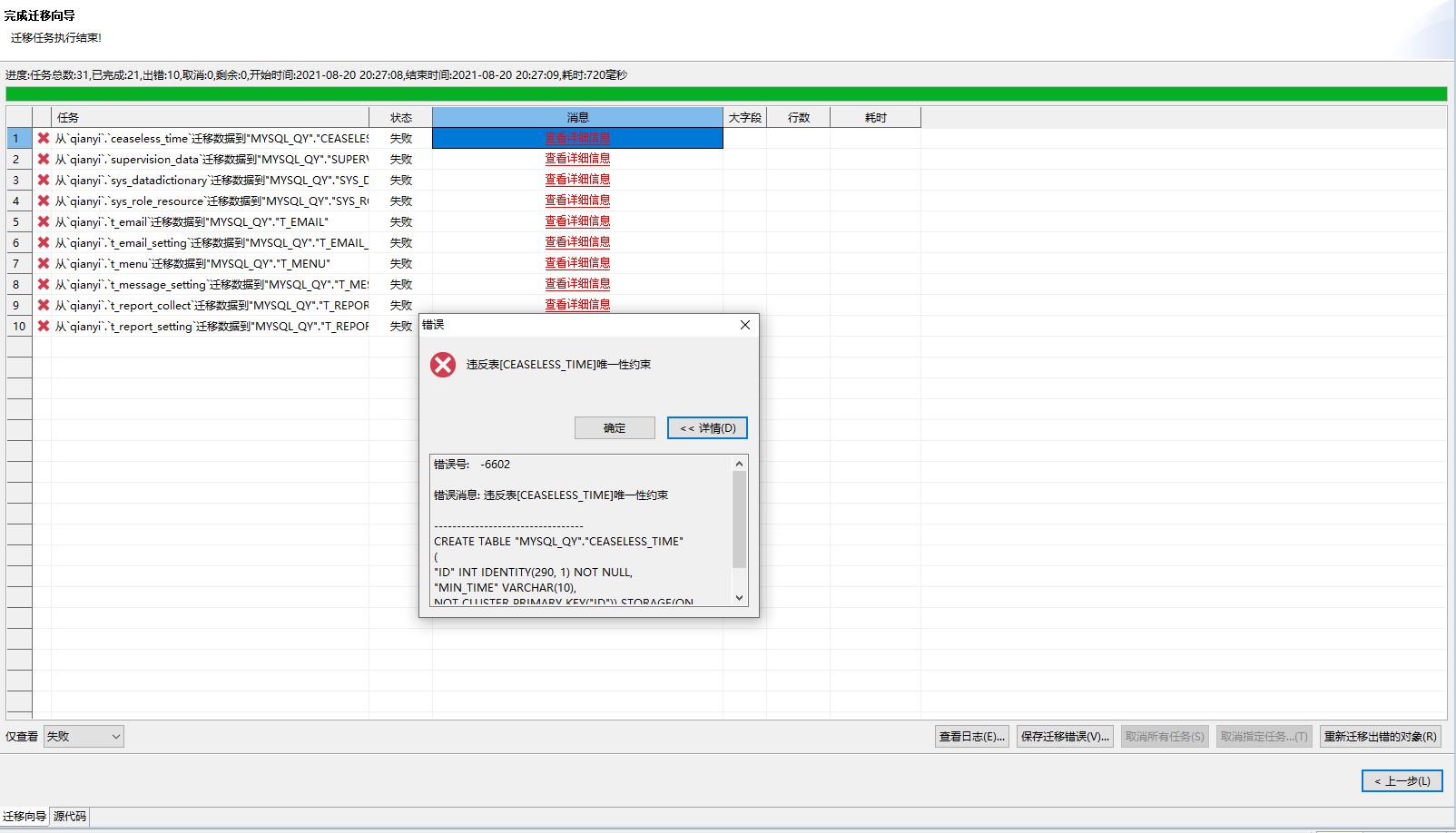Click the error icon beside sys_datadictionary task
Viewport: 1456px width, 833px height.
44,180
